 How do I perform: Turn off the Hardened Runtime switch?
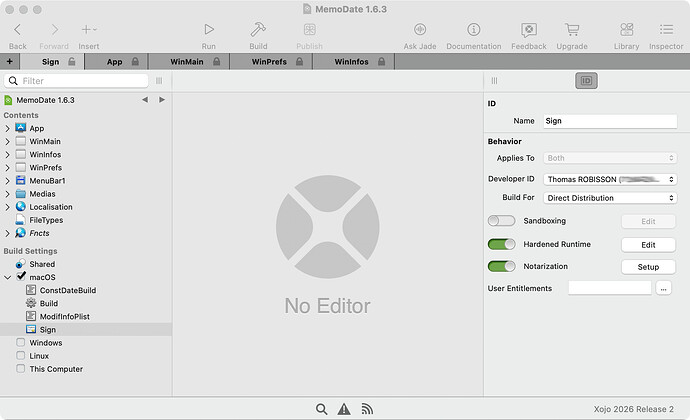tap(501, 244)
